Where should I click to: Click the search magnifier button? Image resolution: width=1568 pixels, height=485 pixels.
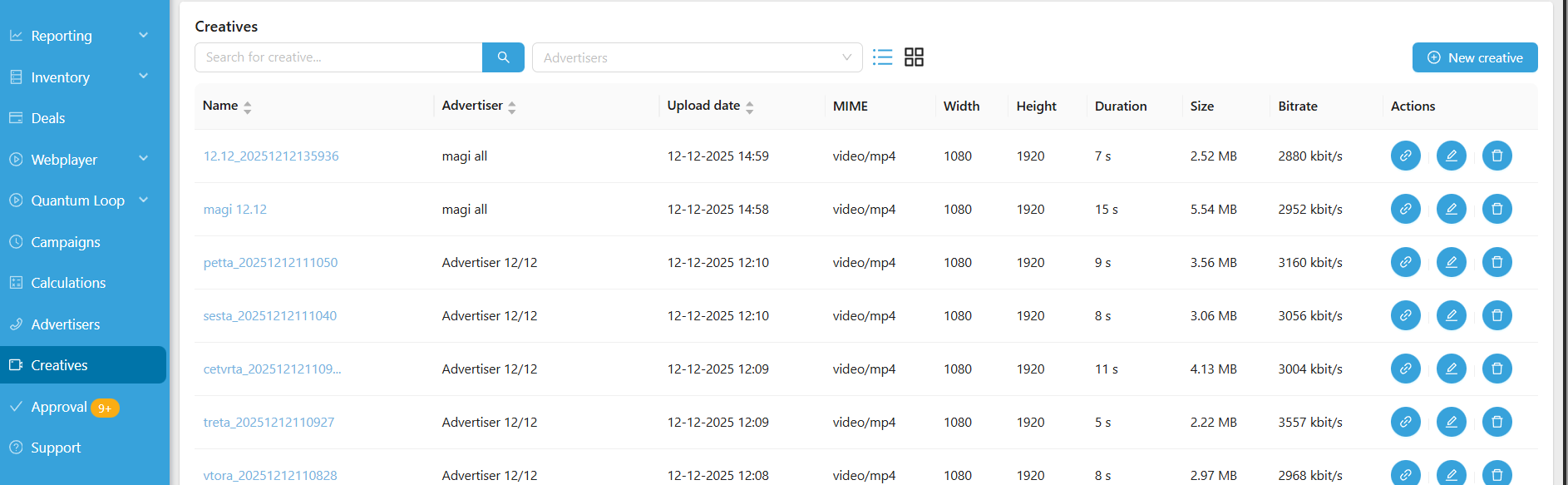pos(503,57)
